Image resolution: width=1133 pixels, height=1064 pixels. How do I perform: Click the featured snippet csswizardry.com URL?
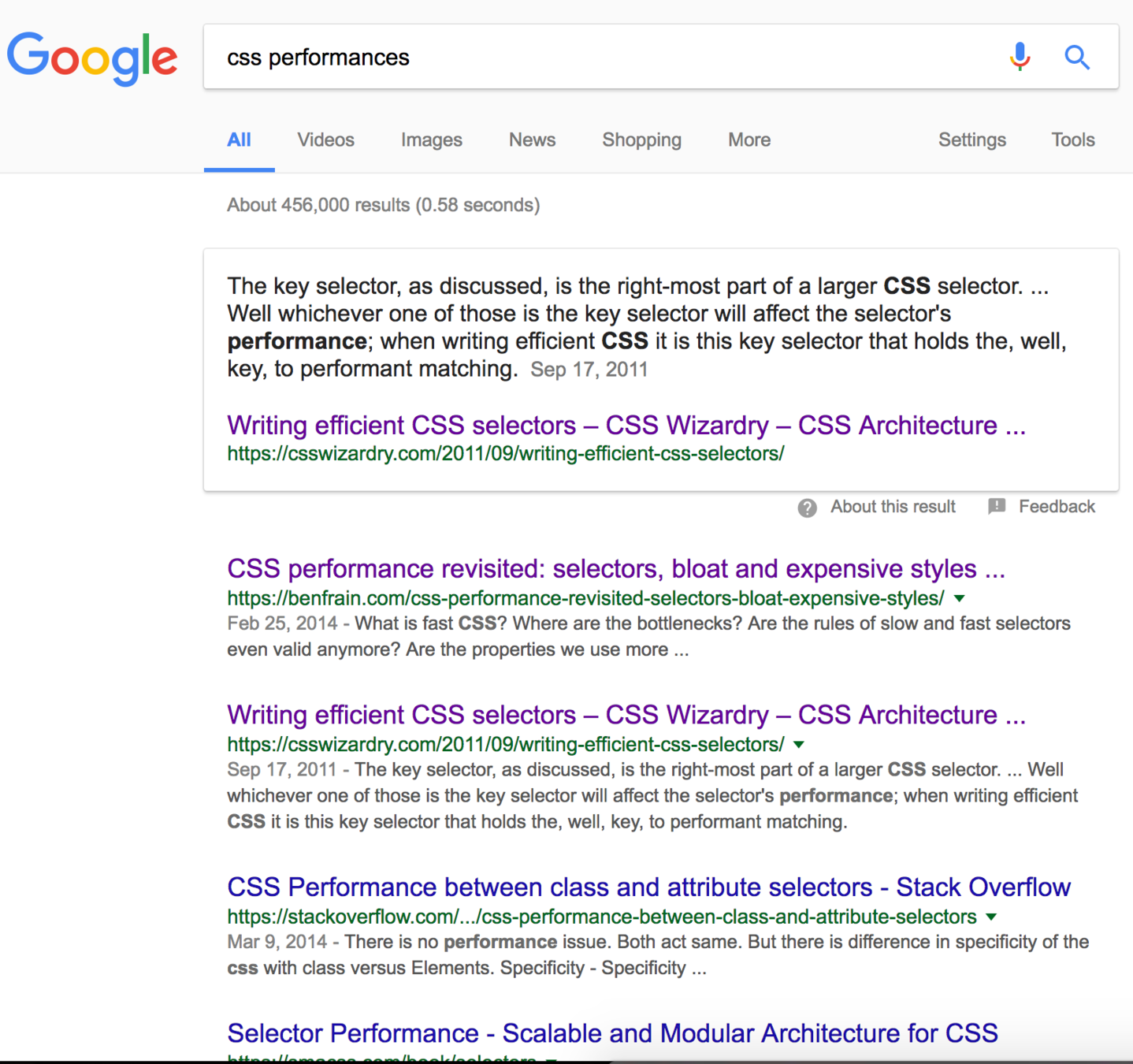[506, 454]
